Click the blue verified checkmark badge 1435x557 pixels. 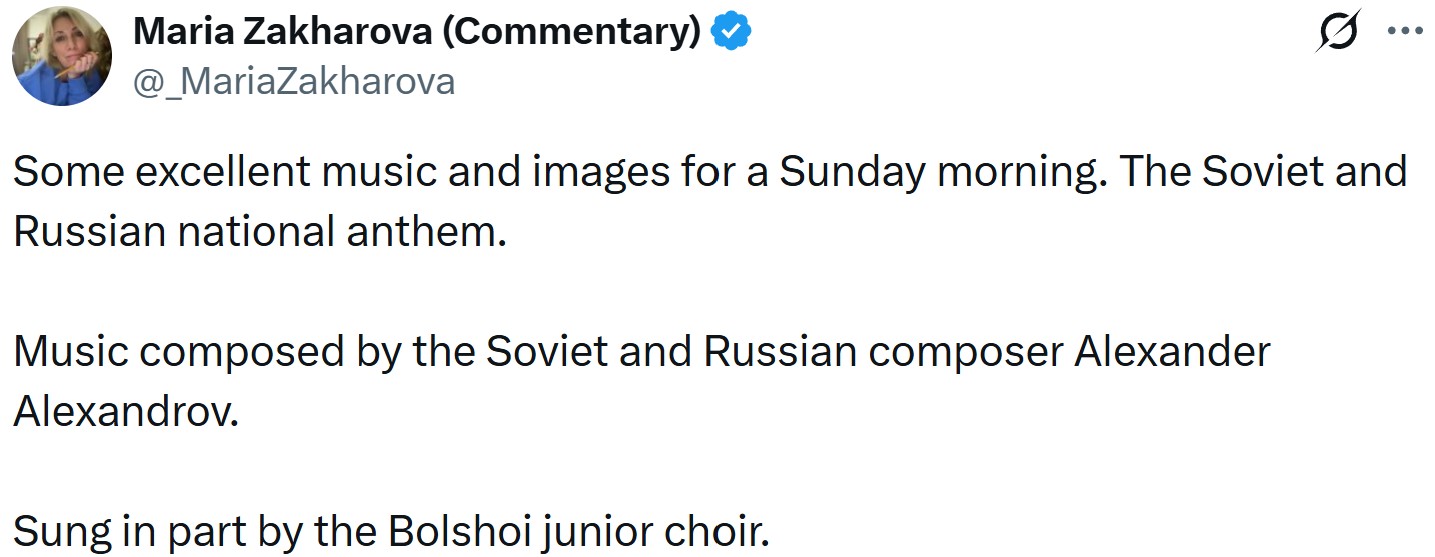click(731, 33)
